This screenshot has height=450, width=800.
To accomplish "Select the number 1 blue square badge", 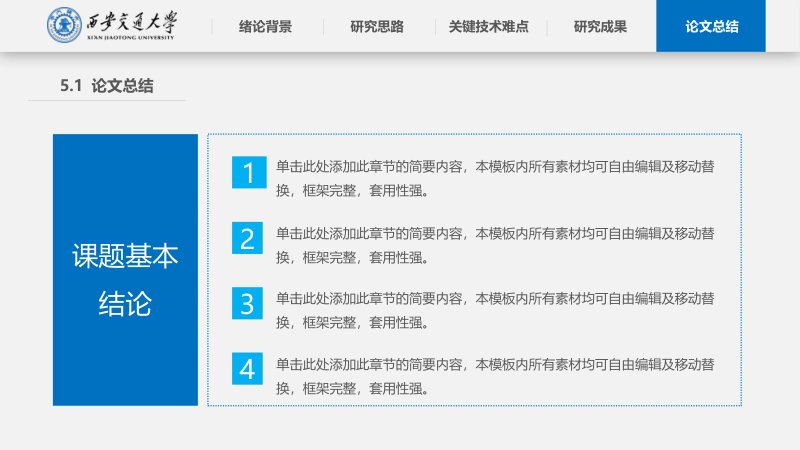I will pyautogui.click(x=249, y=172).
